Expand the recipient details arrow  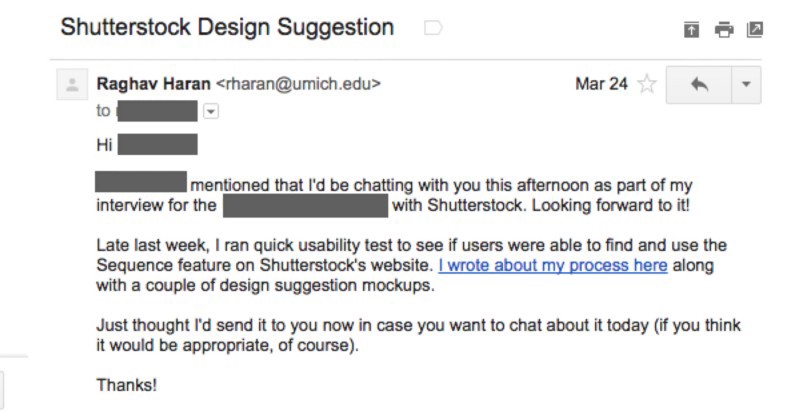(211, 111)
